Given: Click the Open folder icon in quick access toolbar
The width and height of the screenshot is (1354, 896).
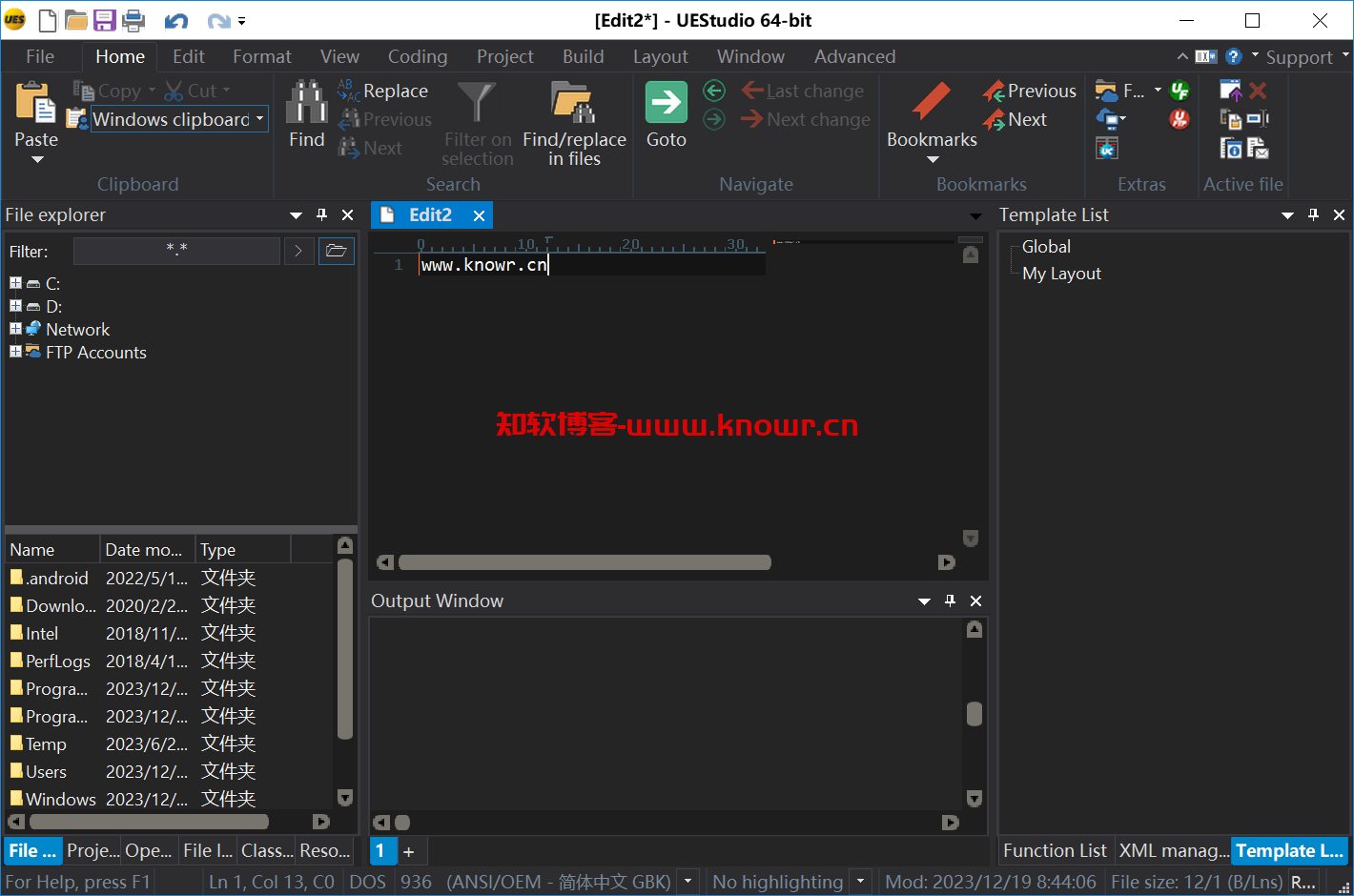Looking at the screenshot, I should (x=76, y=20).
